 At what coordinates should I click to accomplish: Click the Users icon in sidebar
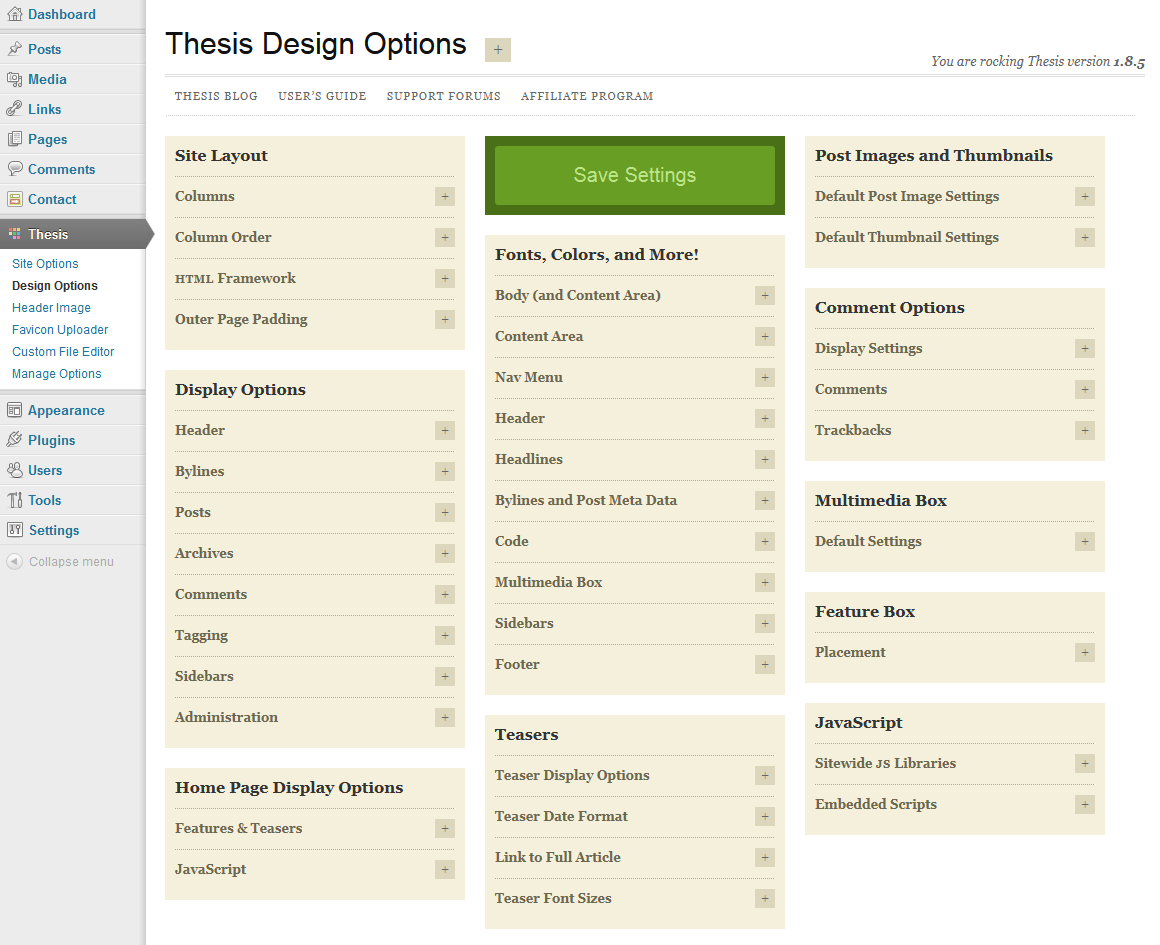[x=14, y=470]
